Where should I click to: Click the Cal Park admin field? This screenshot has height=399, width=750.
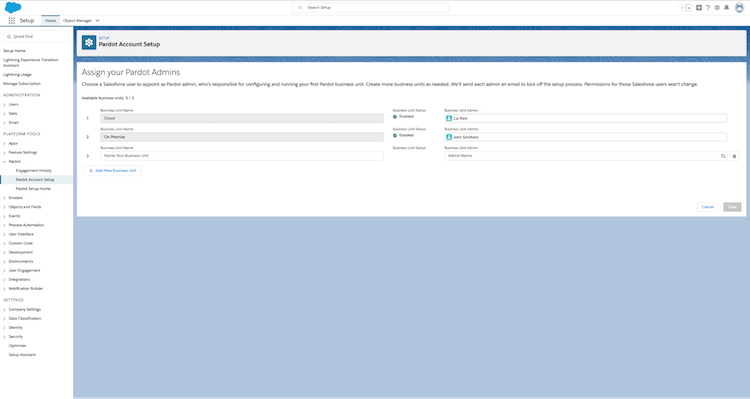(x=585, y=118)
